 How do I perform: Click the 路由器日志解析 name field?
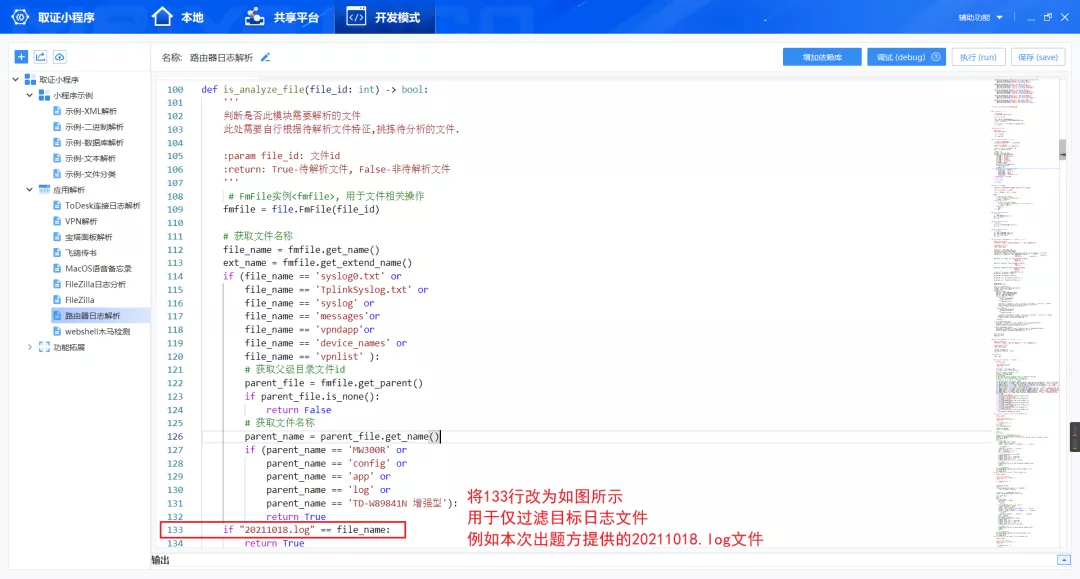[x=221, y=58]
